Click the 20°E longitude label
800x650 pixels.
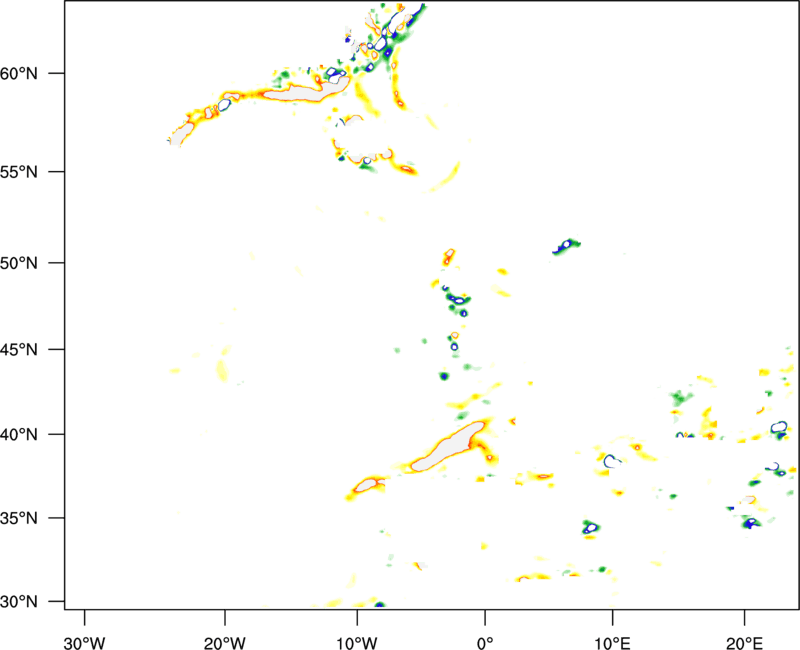point(744,643)
